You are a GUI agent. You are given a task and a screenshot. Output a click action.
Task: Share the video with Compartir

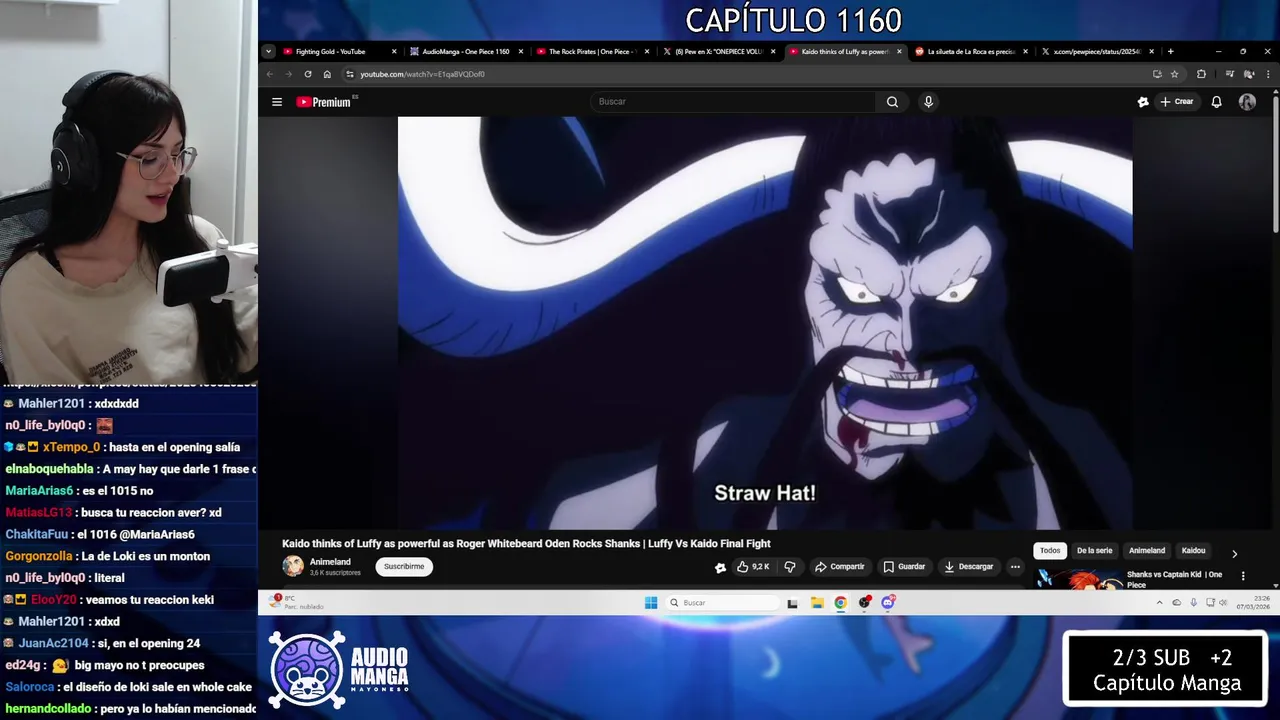click(839, 567)
